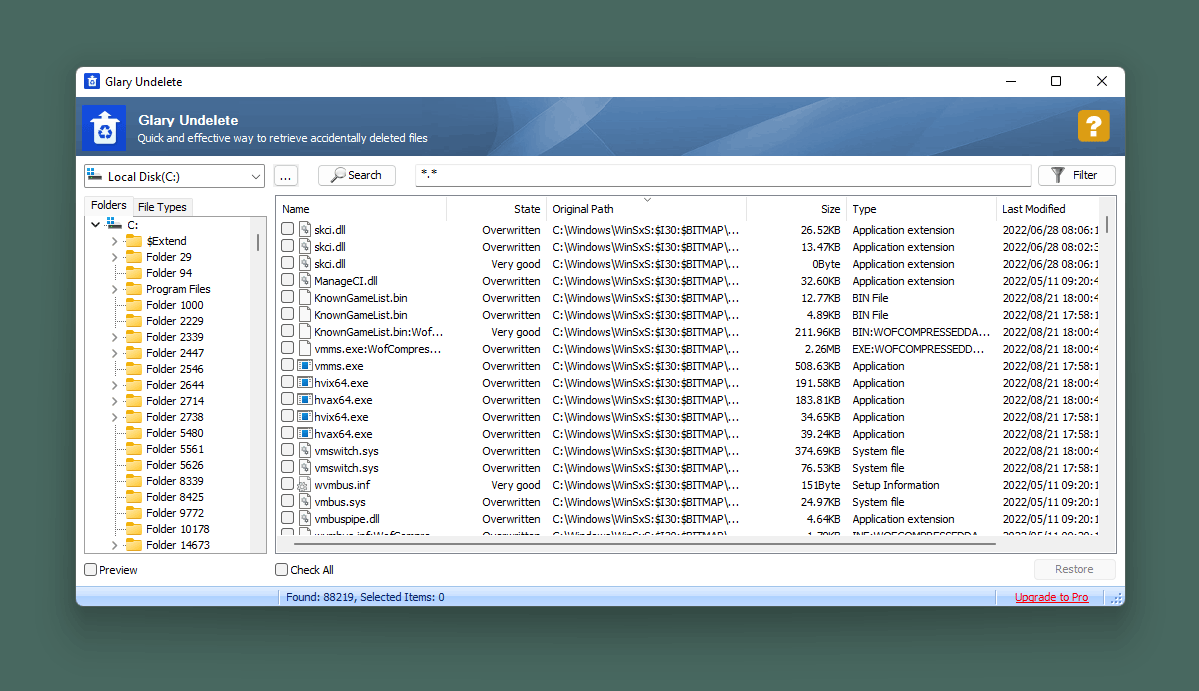Click the folder icon beside Folder 2229

(134, 321)
